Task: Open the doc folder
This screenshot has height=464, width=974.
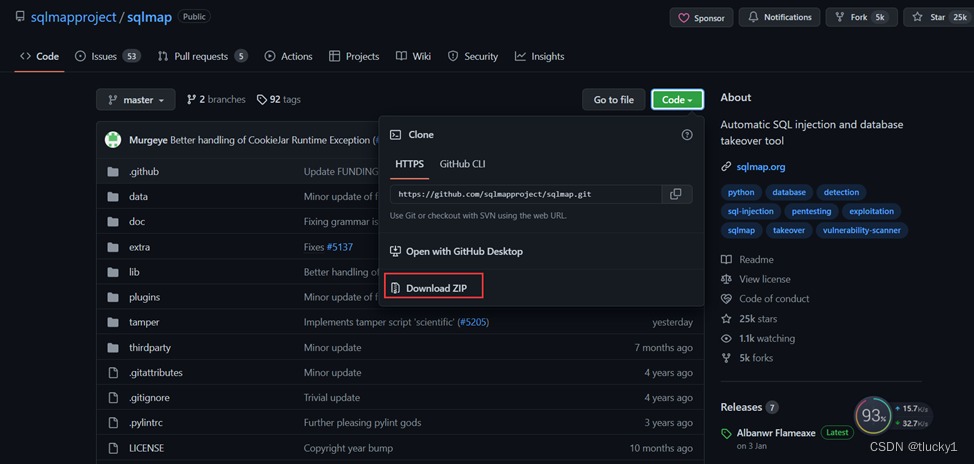Action: [137, 222]
